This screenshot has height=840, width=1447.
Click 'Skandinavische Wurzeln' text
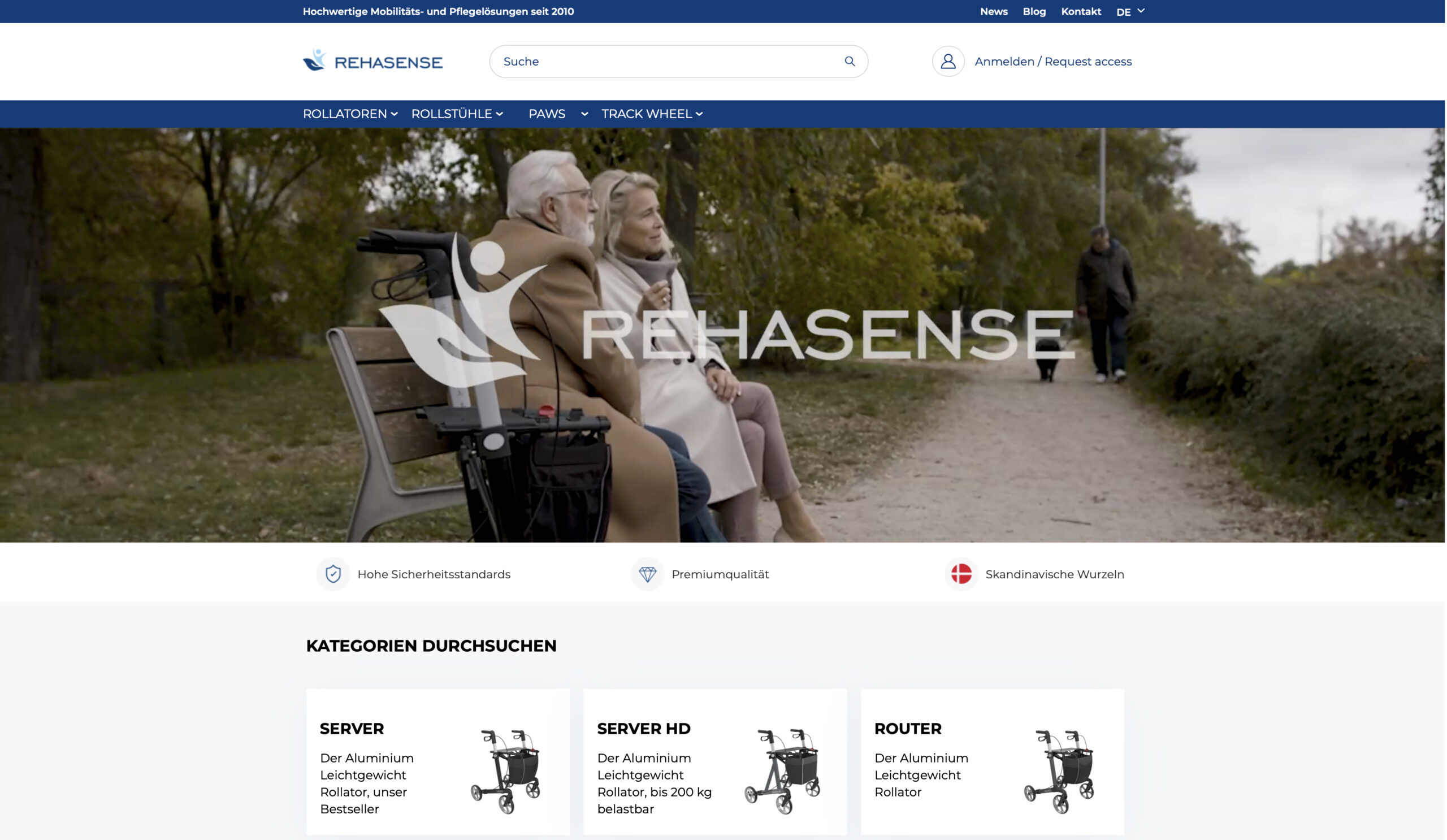1054,574
